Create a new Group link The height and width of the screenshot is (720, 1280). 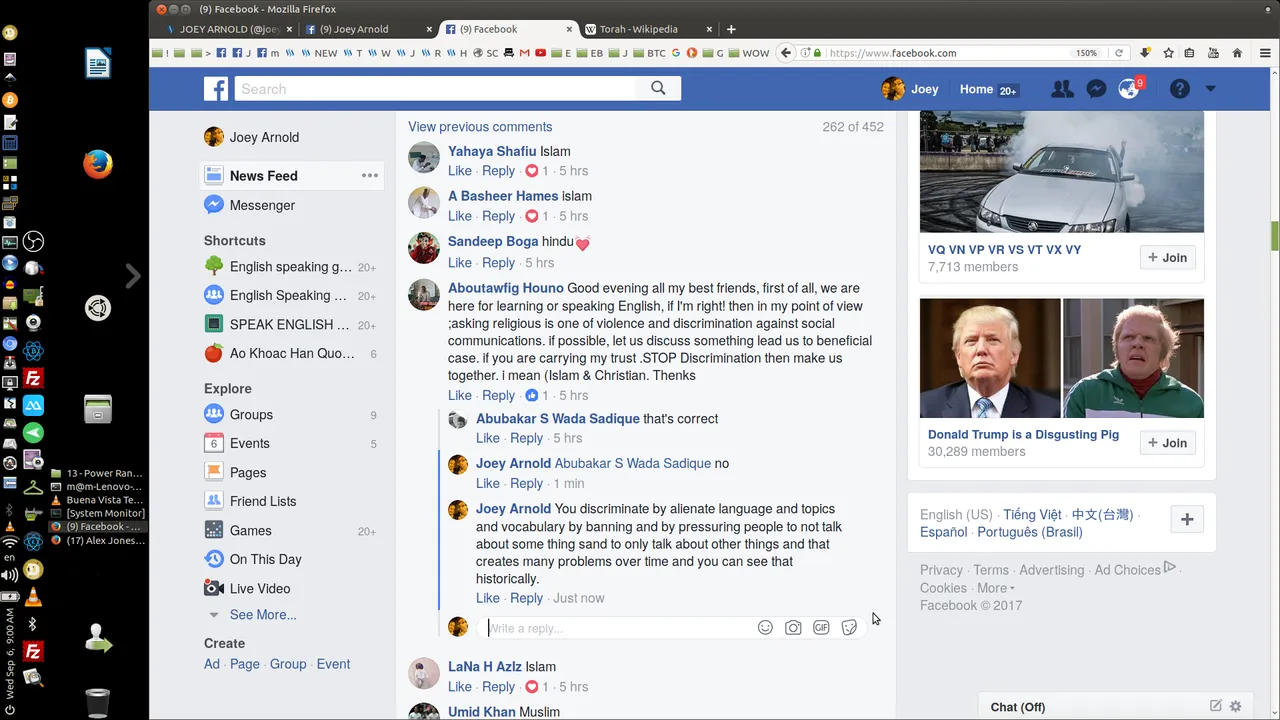[288, 664]
